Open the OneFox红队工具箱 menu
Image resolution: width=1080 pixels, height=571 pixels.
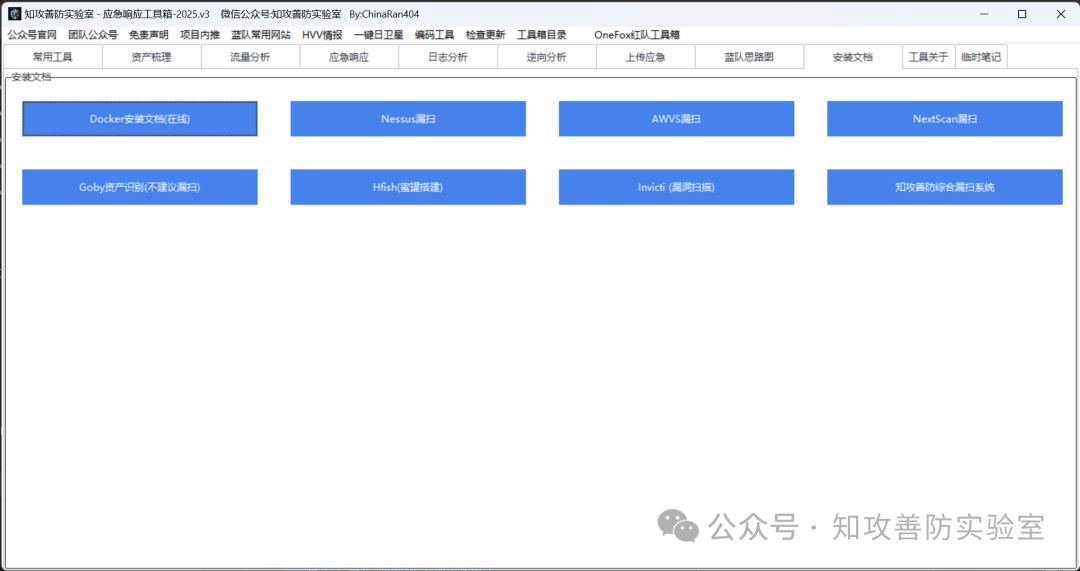point(637,35)
